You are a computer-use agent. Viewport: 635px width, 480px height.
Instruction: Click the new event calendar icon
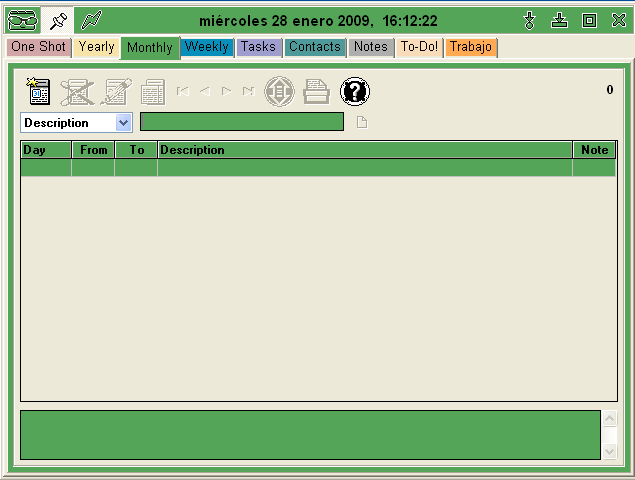38,92
